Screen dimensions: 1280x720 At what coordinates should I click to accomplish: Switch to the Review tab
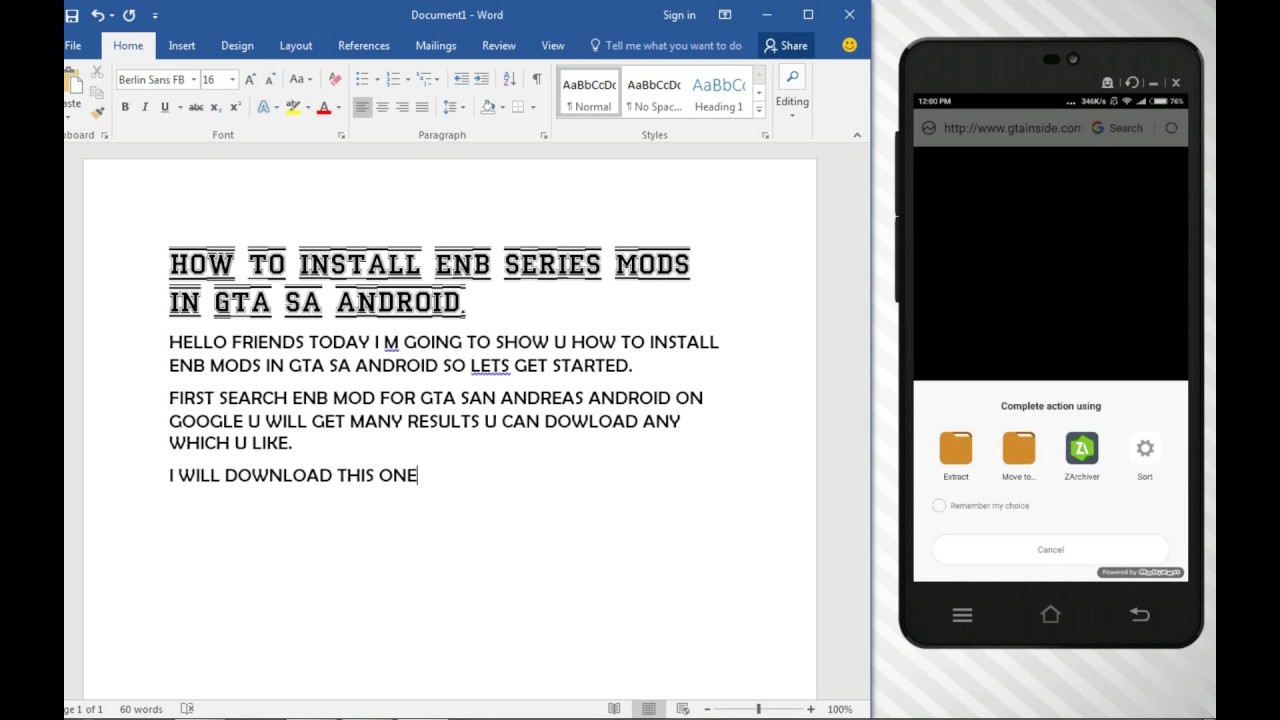point(499,45)
